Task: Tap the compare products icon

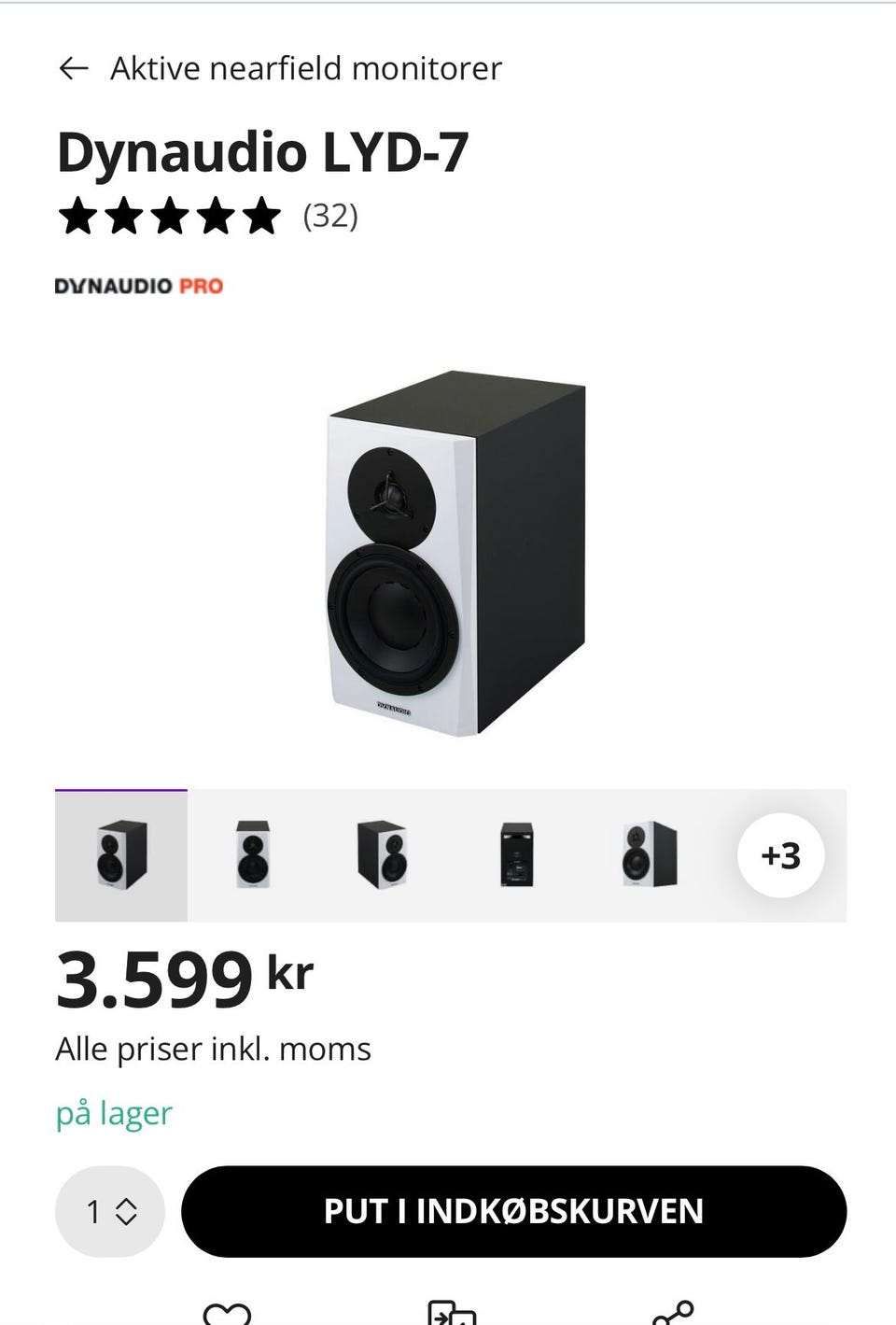Action: click(452, 1314)
